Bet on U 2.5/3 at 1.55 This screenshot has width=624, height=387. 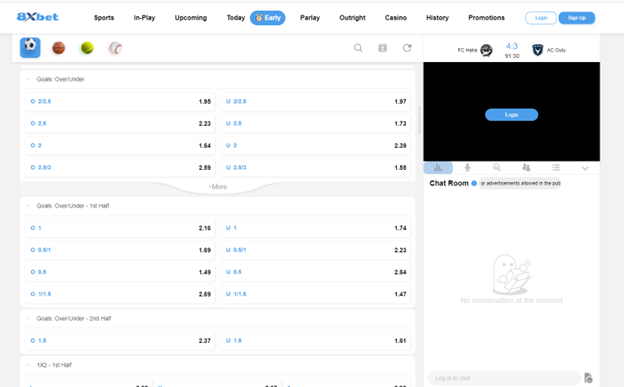point(315,168)
